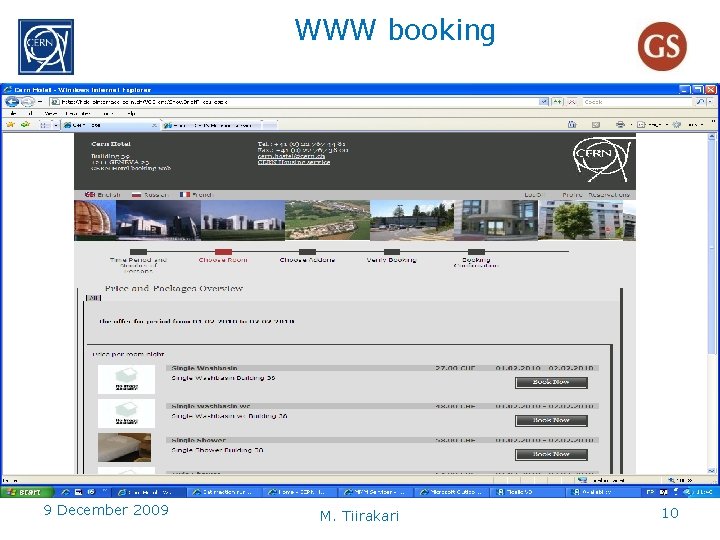Close the Cern Hotel tab
Screen dimensions: 720x540
[x=154, y=125]
